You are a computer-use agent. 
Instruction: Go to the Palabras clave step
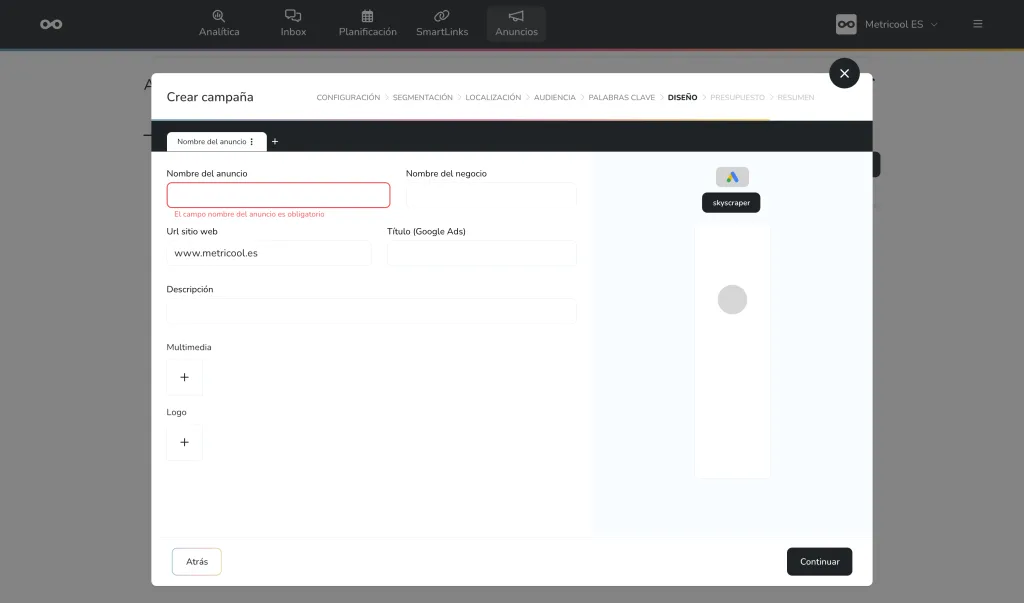point(621,98)
